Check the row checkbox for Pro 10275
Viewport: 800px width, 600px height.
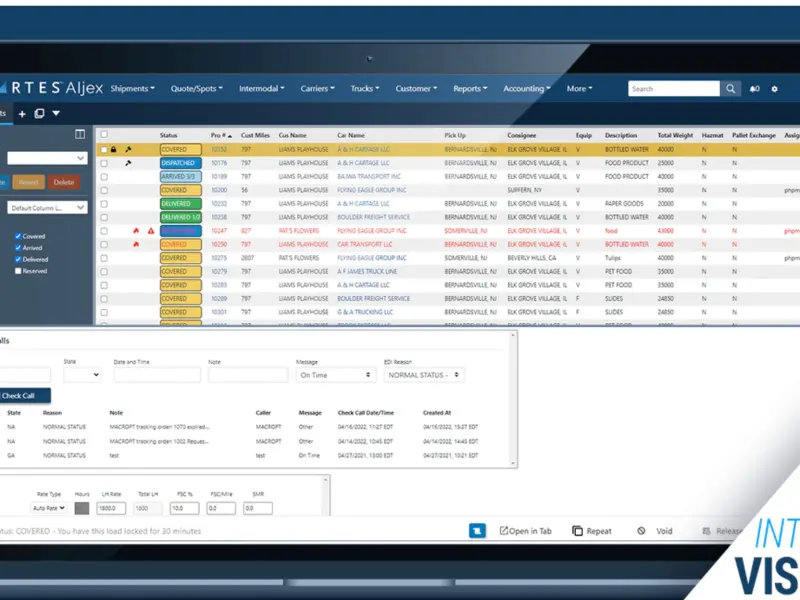coord(104,258)
